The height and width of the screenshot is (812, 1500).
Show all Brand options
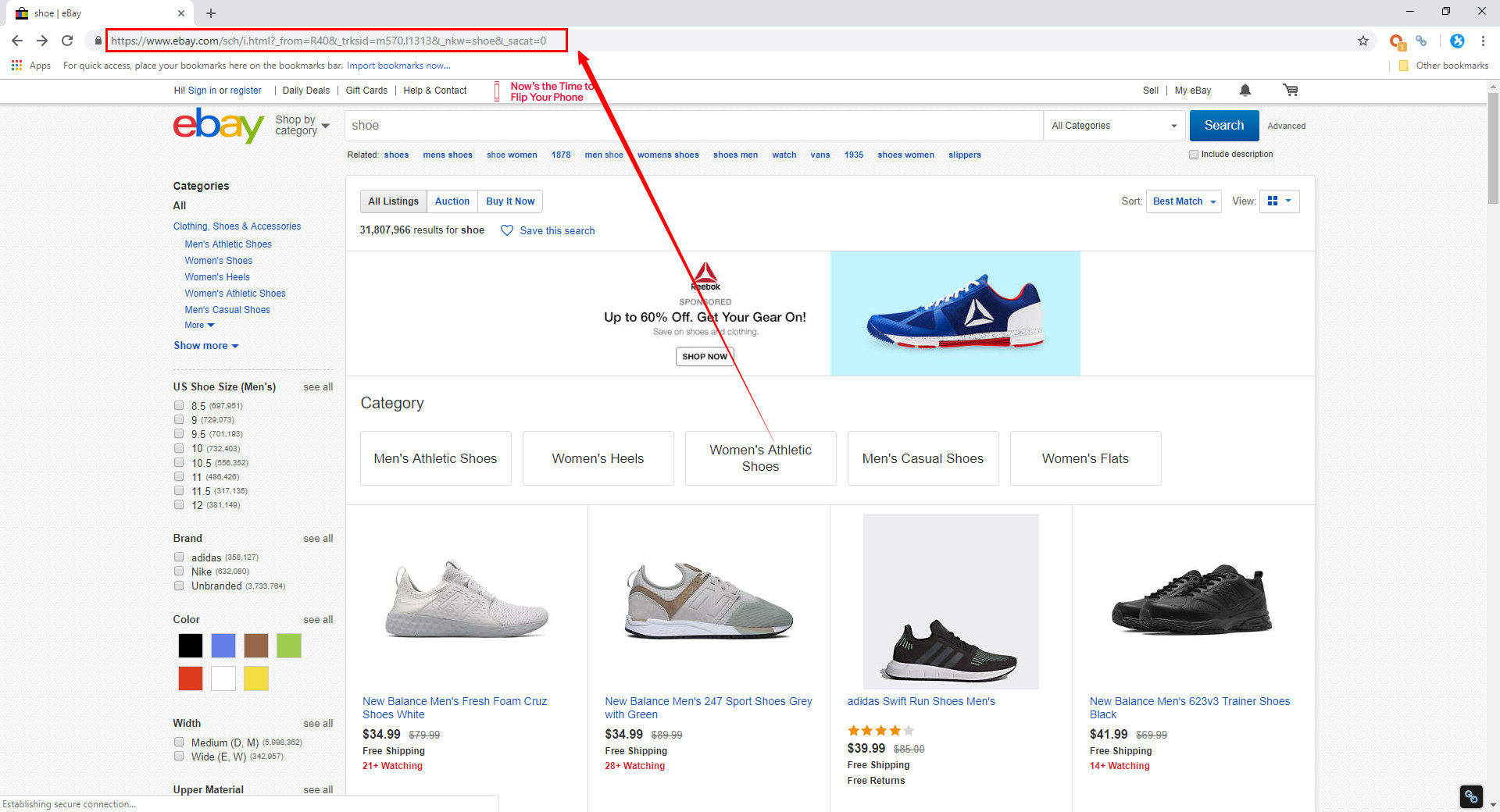[x=318, y=538]
